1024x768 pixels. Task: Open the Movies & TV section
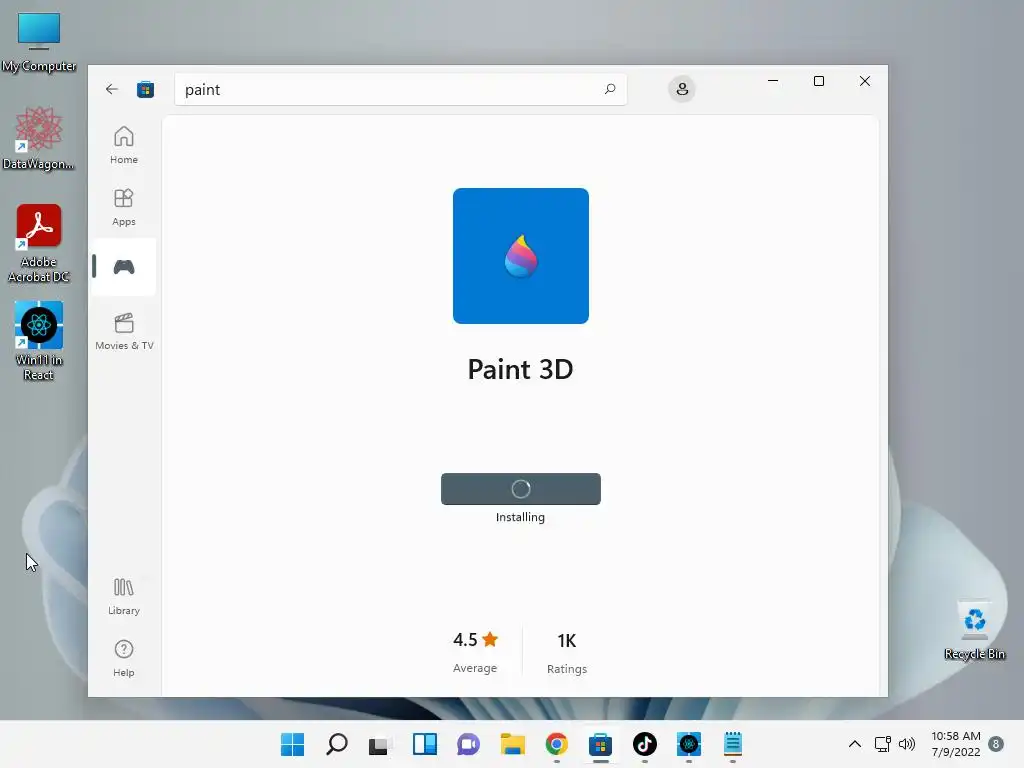(x=124, y=331)
